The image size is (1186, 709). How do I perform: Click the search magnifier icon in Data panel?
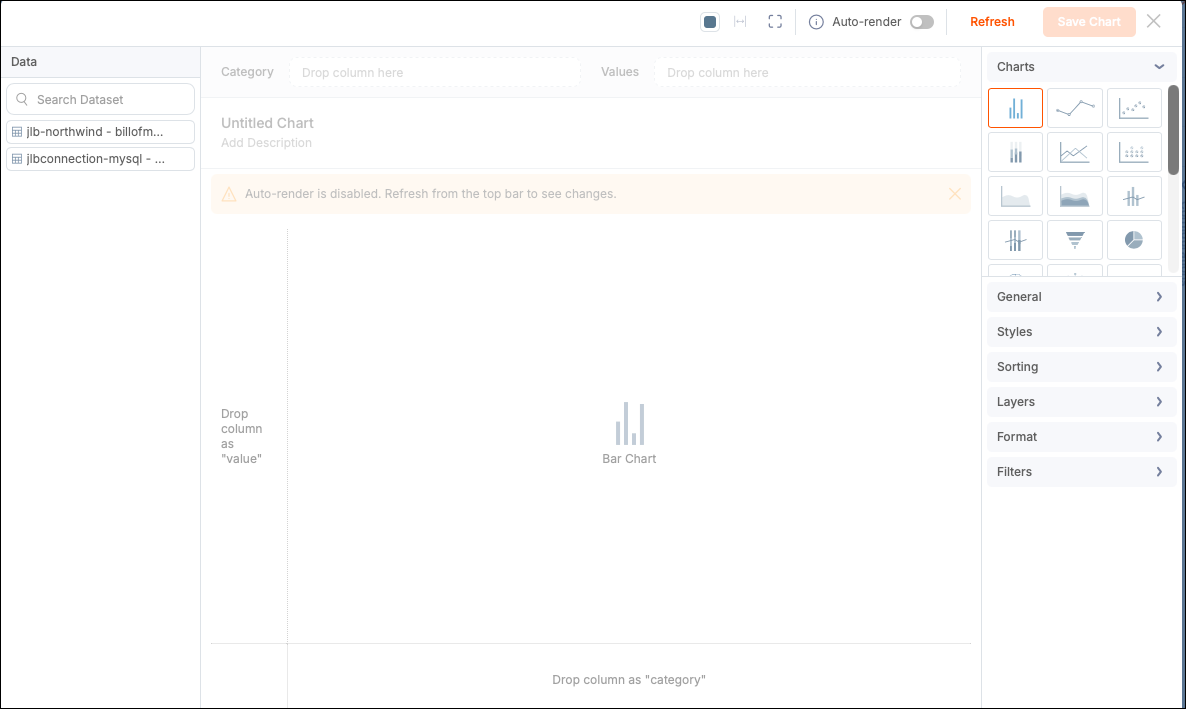[22, 99]
